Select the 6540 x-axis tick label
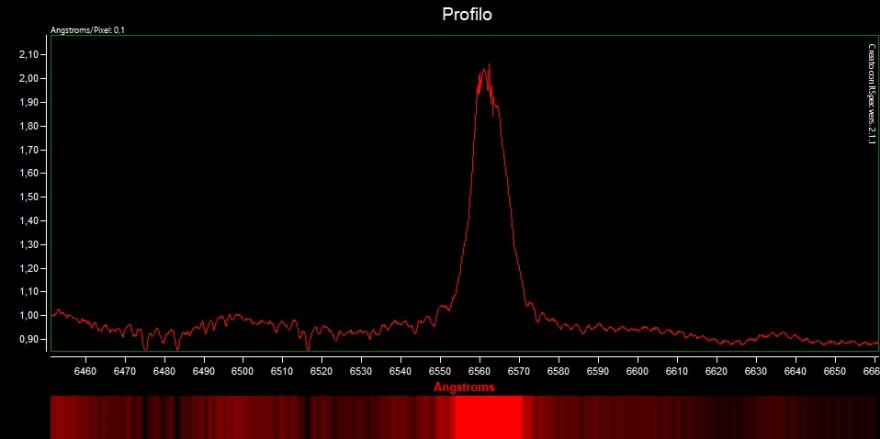 click(x=401, y=371)
